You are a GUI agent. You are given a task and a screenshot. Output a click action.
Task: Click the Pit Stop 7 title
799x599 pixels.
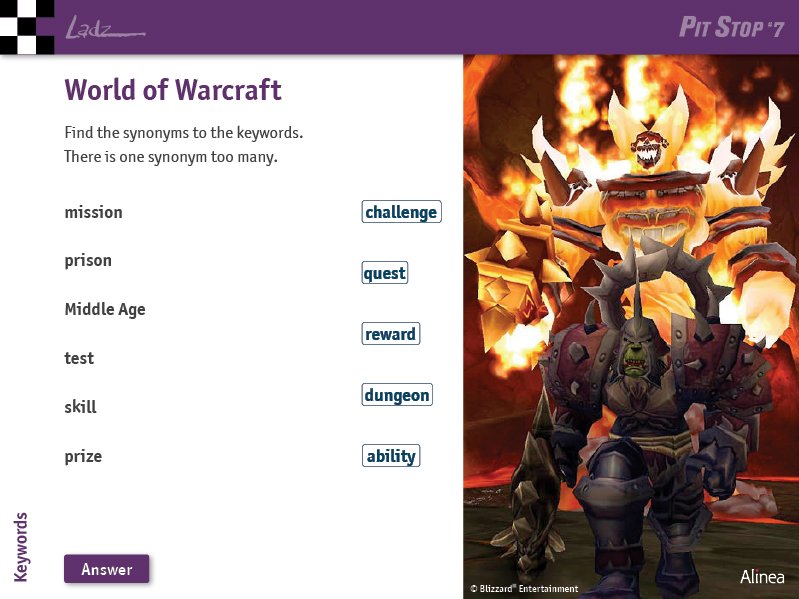point(732,27)
